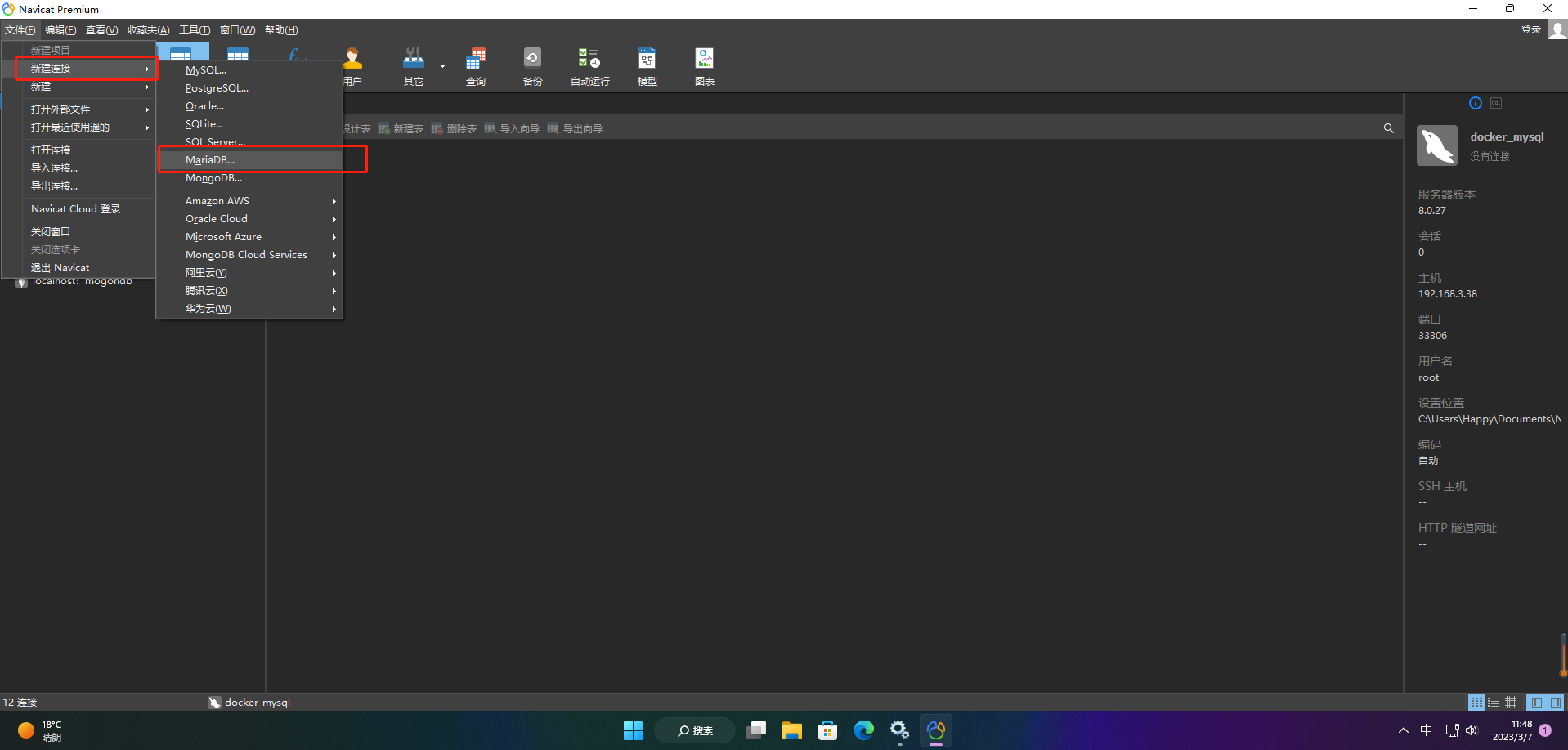Click the docker_mysql dolphin connection icon

1437,145
